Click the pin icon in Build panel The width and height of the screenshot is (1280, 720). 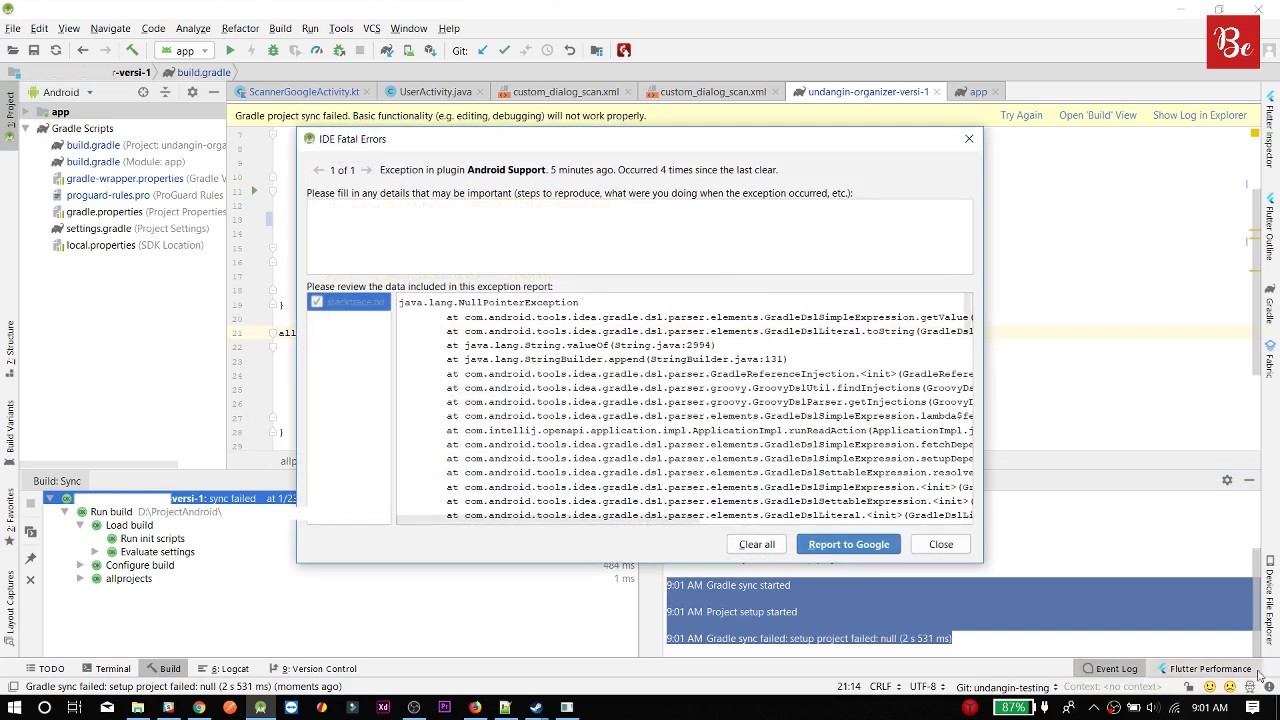pyautogui.click(x=30, y=558)
